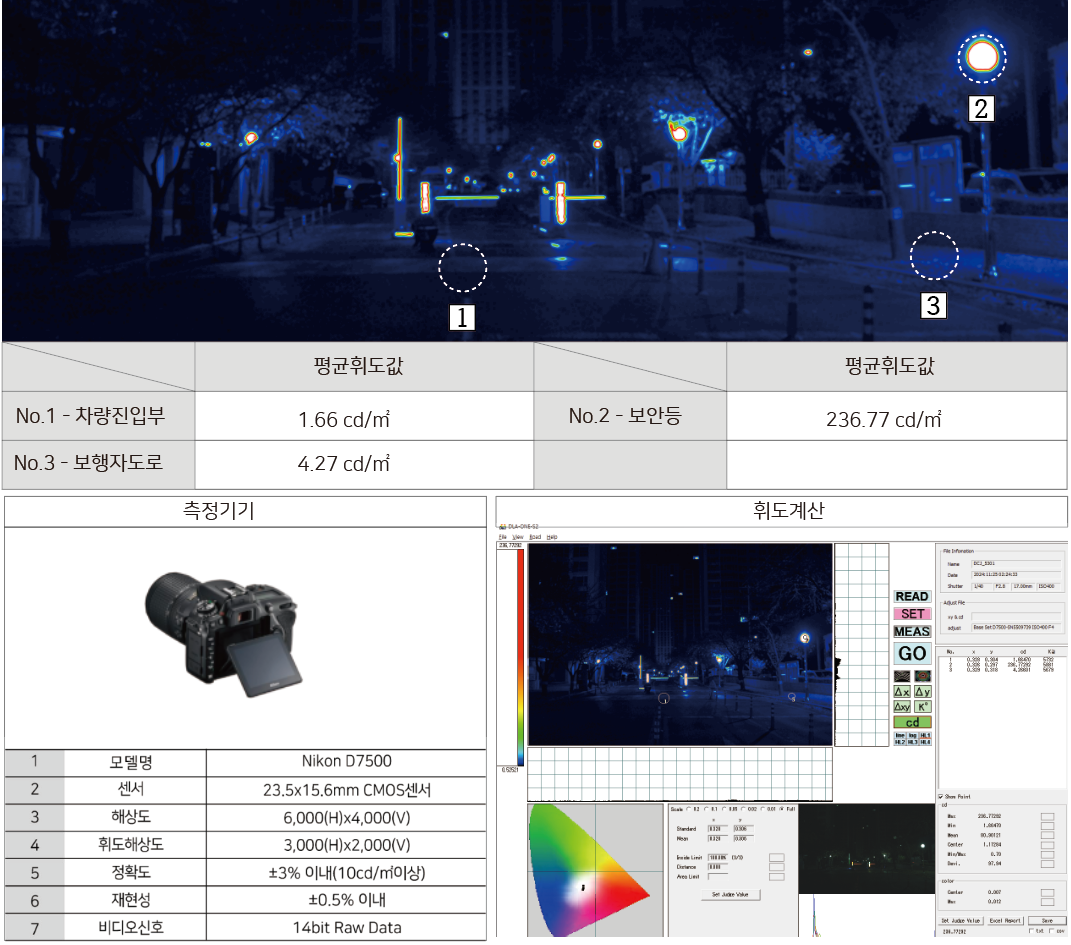Open the Road menu
Screen dimensions: 1071x945
point(535,537)
